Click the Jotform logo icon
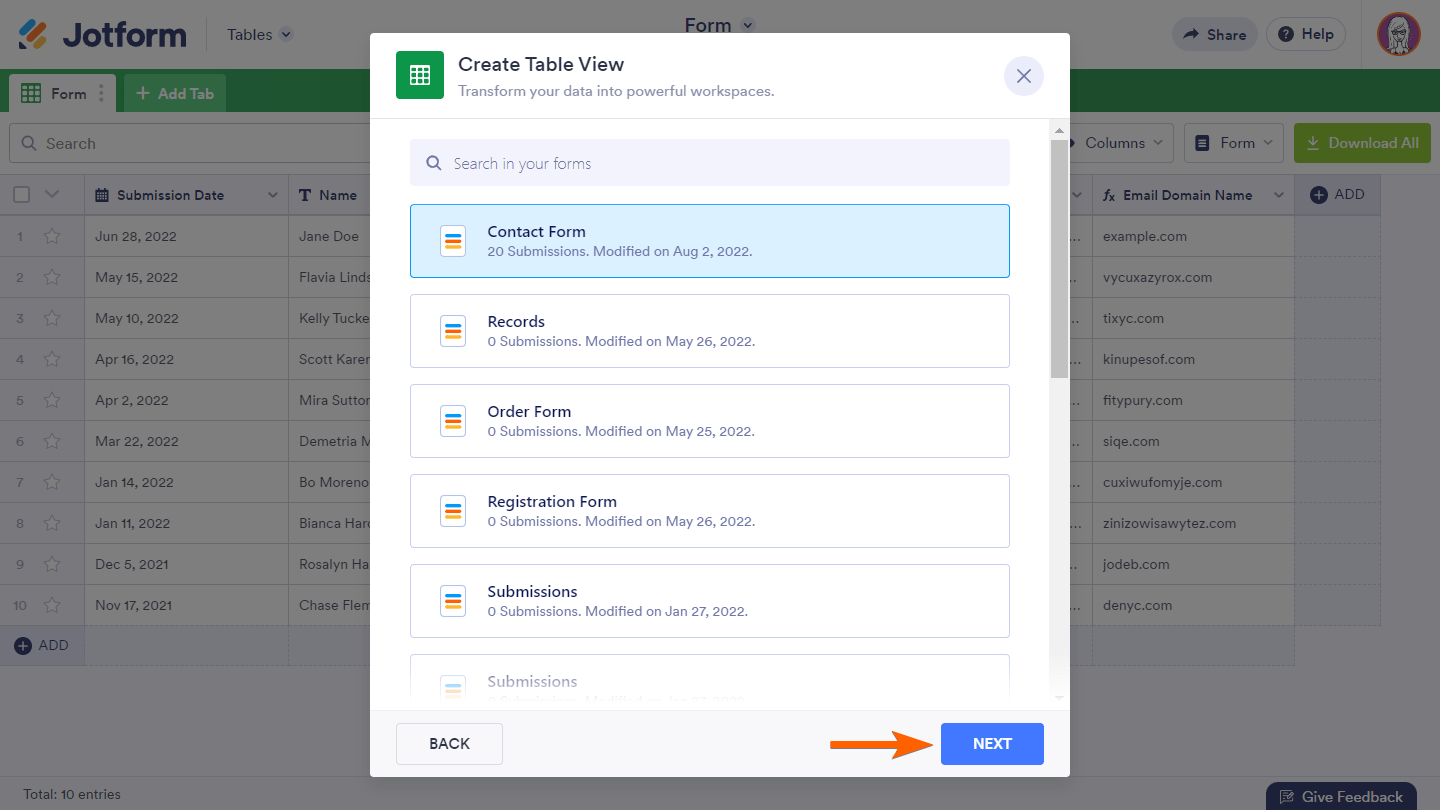1440x810 pixels. click(33, 34)
